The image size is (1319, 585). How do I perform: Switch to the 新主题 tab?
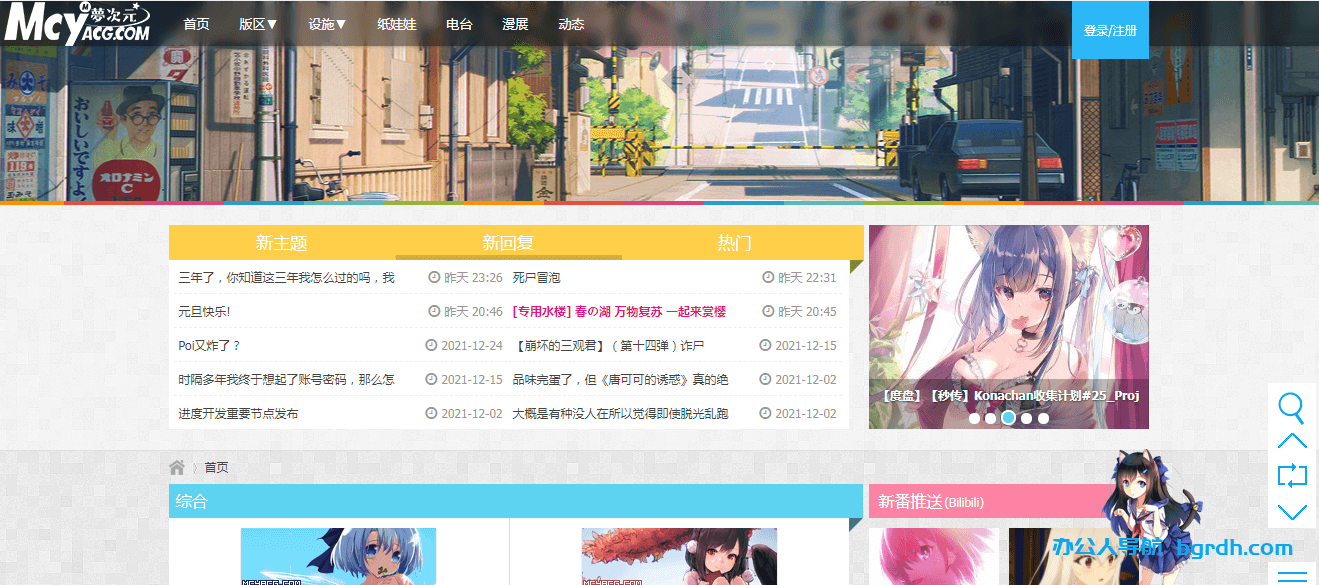click(x=281, y=243)
